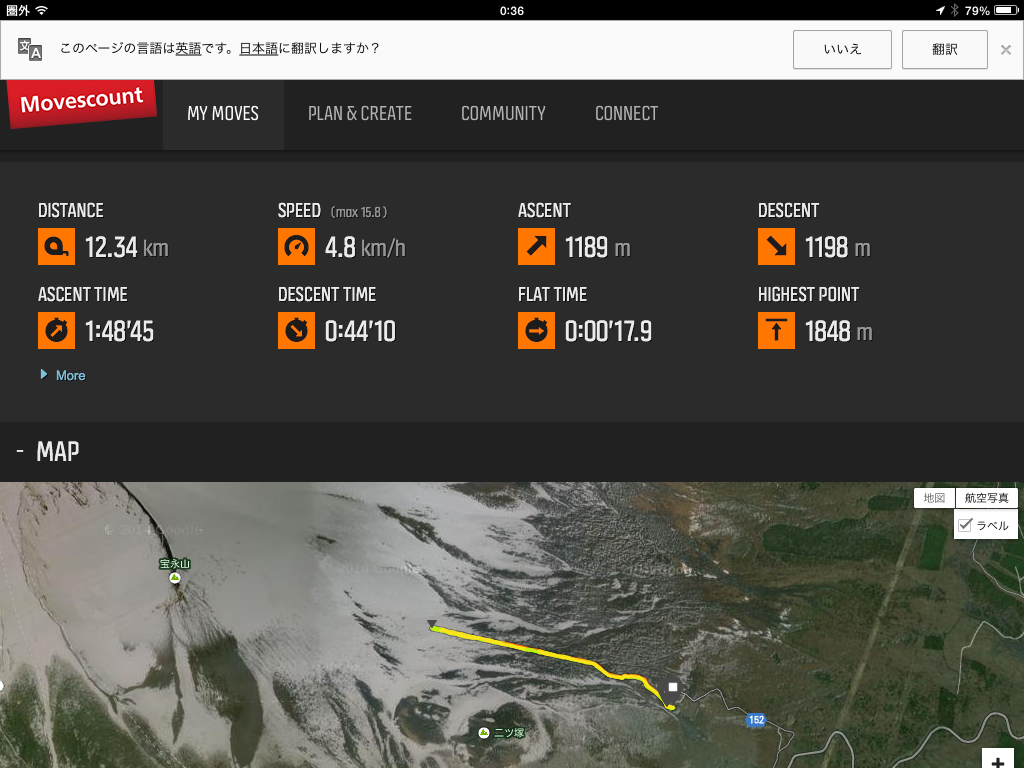Image resolution: width=1024 pixels, height=768 pixels.
Task: Open the COMMUNITY menu
Action: (503, 114)
